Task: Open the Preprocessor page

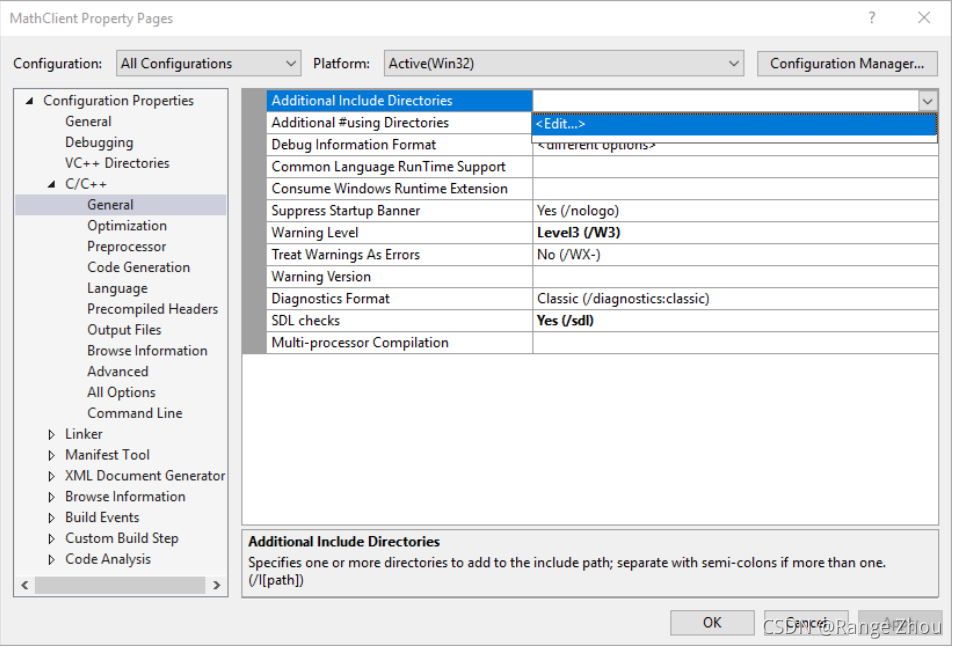Action: [126, 247]
